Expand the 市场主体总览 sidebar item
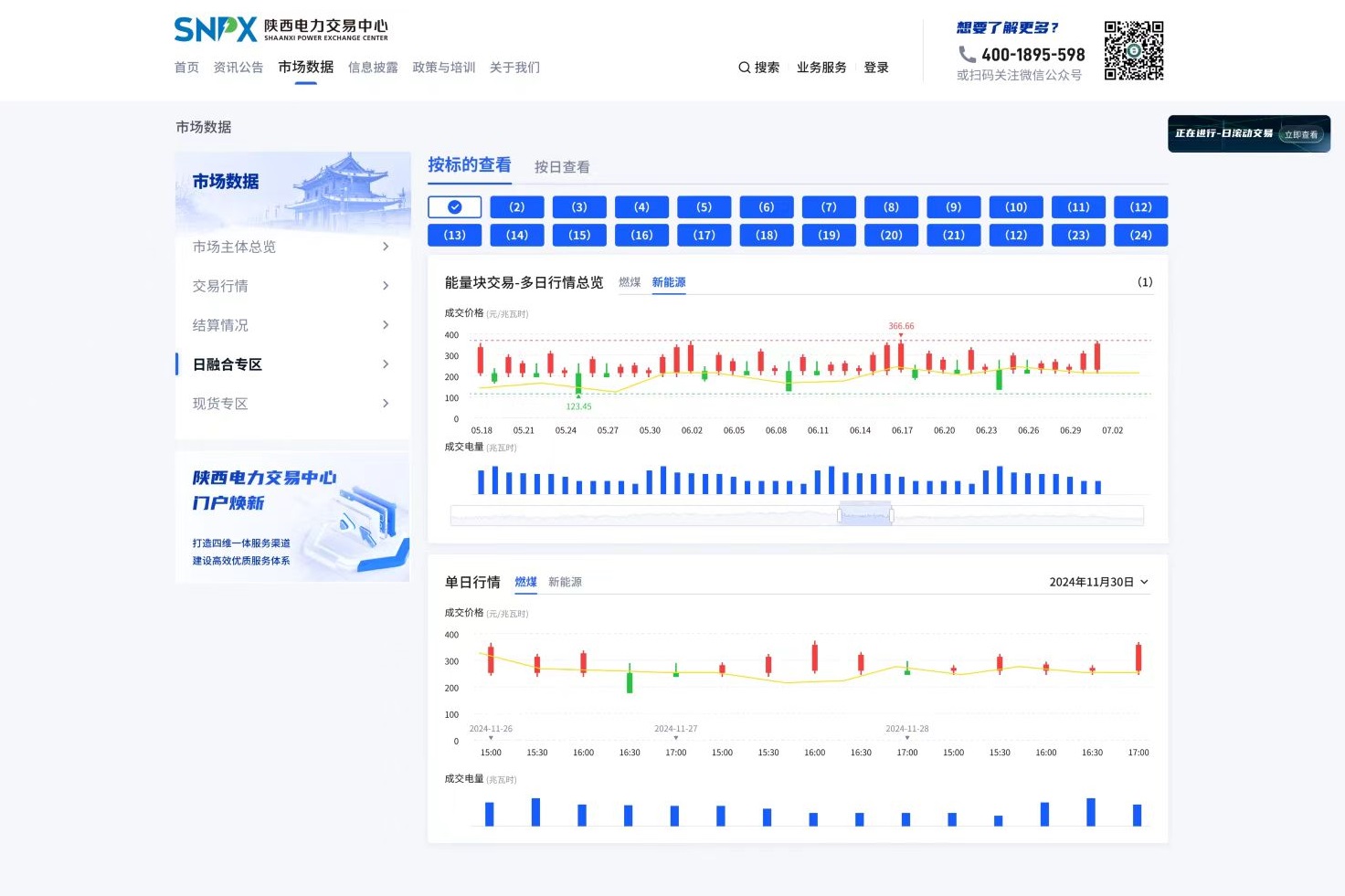The height and width of the screenshot is (896, 1345). click(x=292, y=247)
